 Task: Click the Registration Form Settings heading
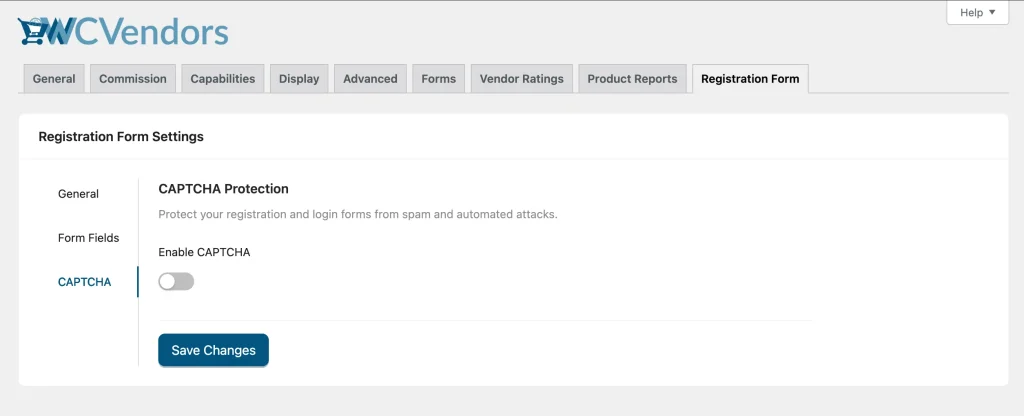click(121, 137)
